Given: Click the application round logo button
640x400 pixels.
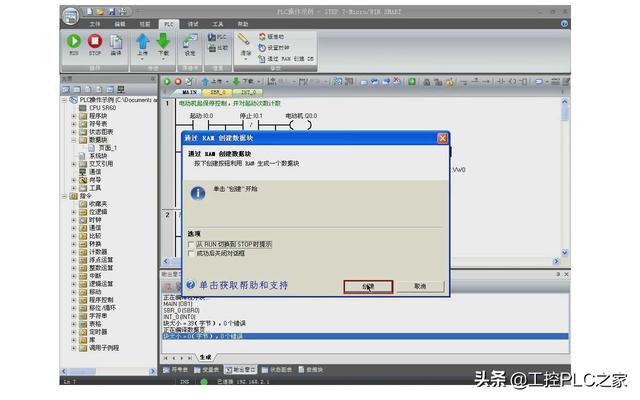Looking at the screenshot, I should [x=71, y=16].
